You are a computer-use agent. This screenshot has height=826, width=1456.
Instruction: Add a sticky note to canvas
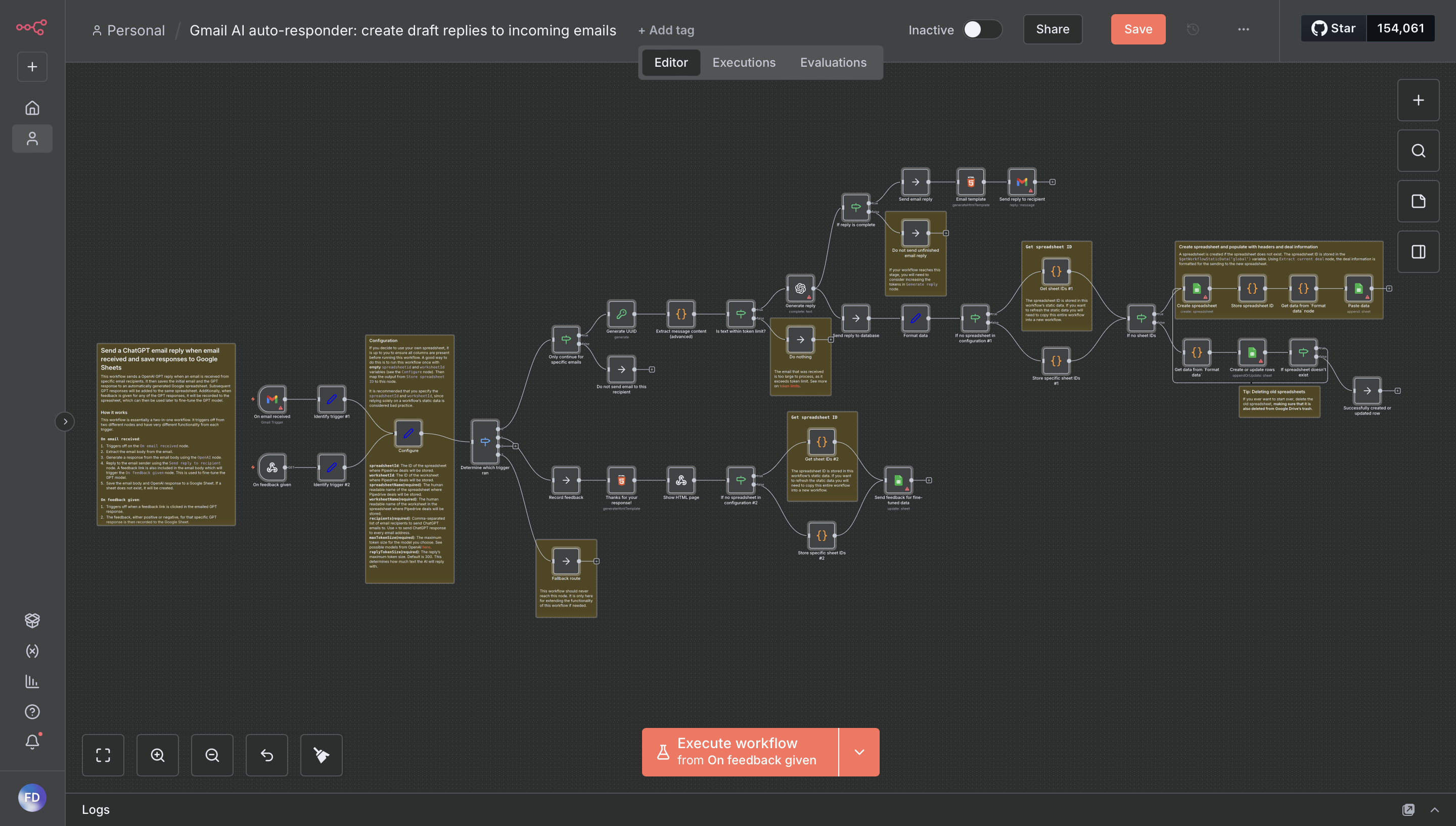pos(1418,201)
